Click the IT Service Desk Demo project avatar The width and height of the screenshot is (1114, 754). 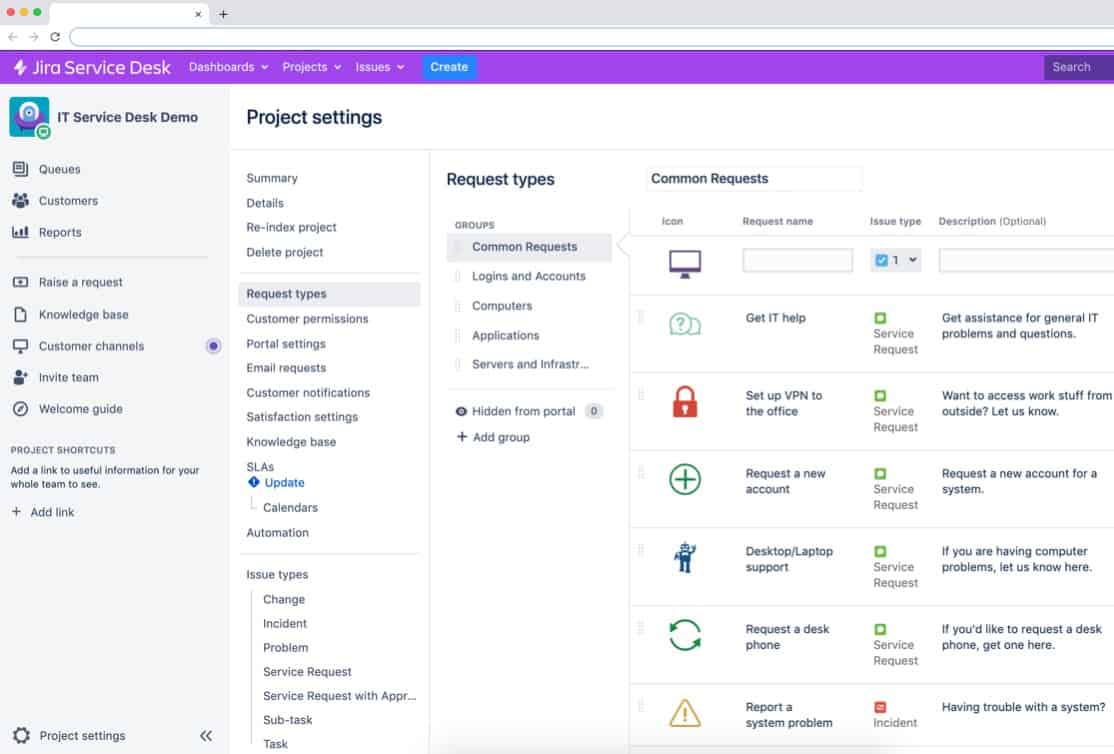29,116
